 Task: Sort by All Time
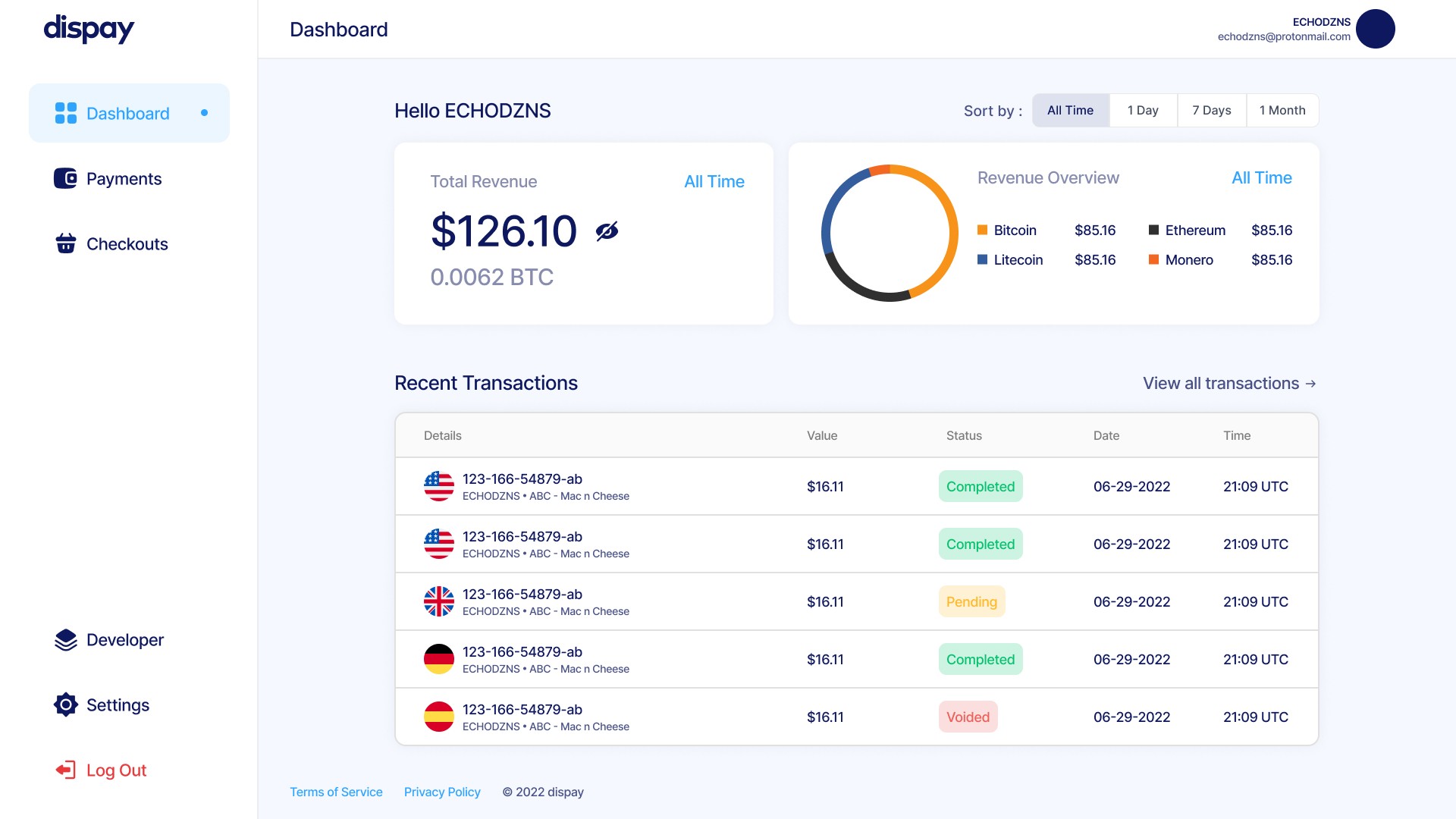coord(1070,111)
